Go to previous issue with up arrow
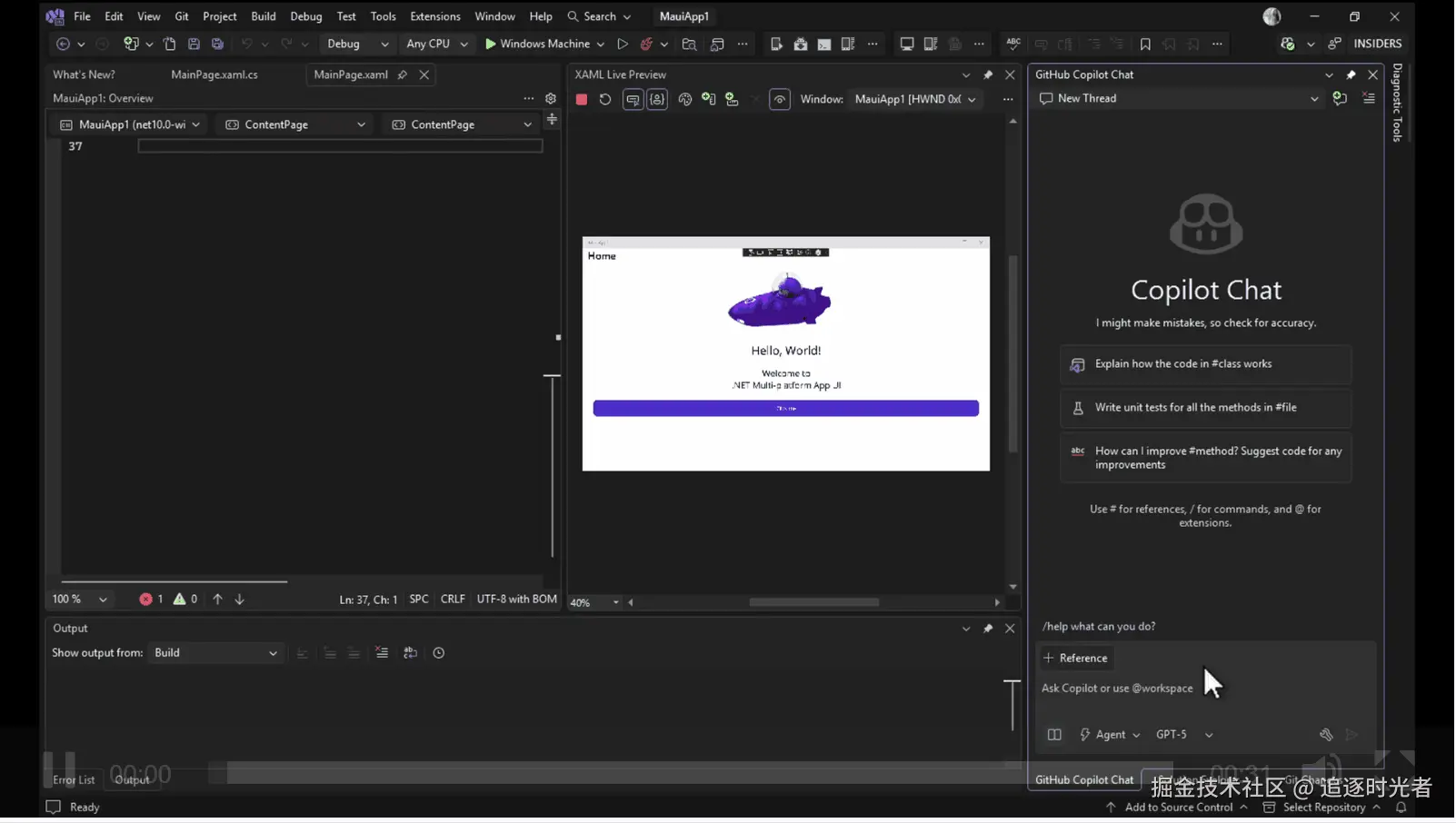1456x823 pixels. (x=218, y=600)
